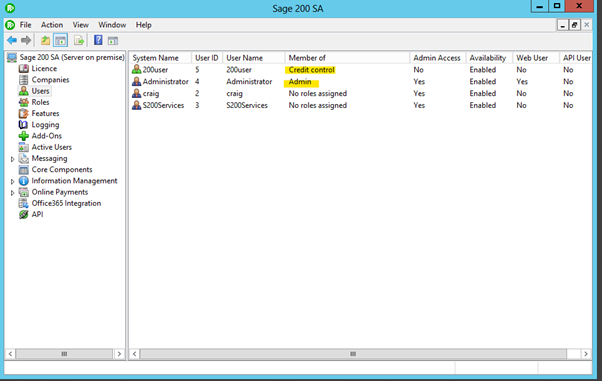Sort by API User column header

pos(576,58)
